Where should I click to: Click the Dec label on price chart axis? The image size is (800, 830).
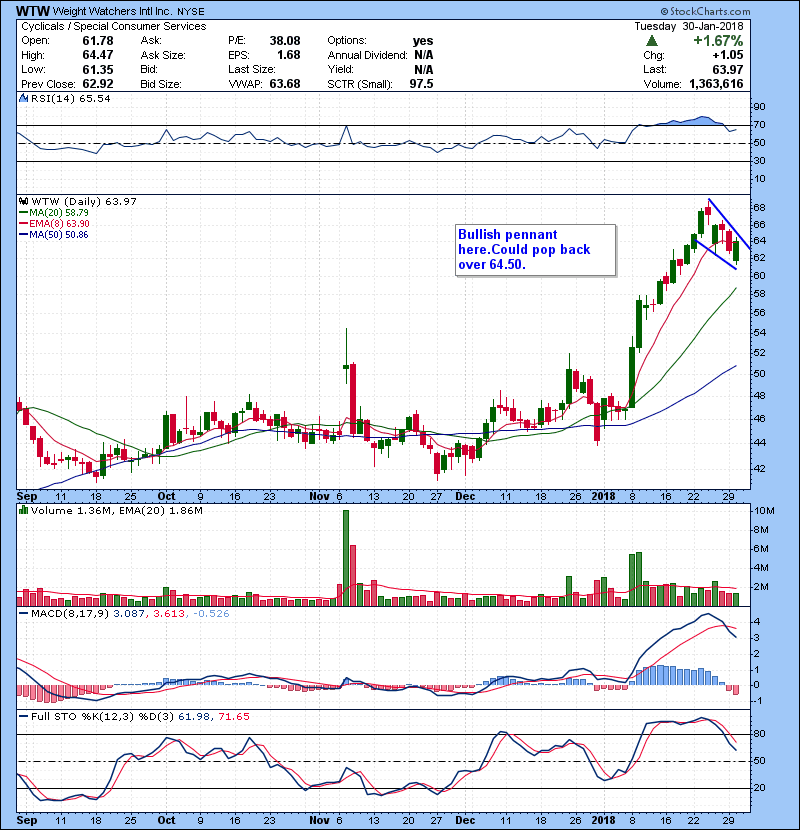[465, 497]
